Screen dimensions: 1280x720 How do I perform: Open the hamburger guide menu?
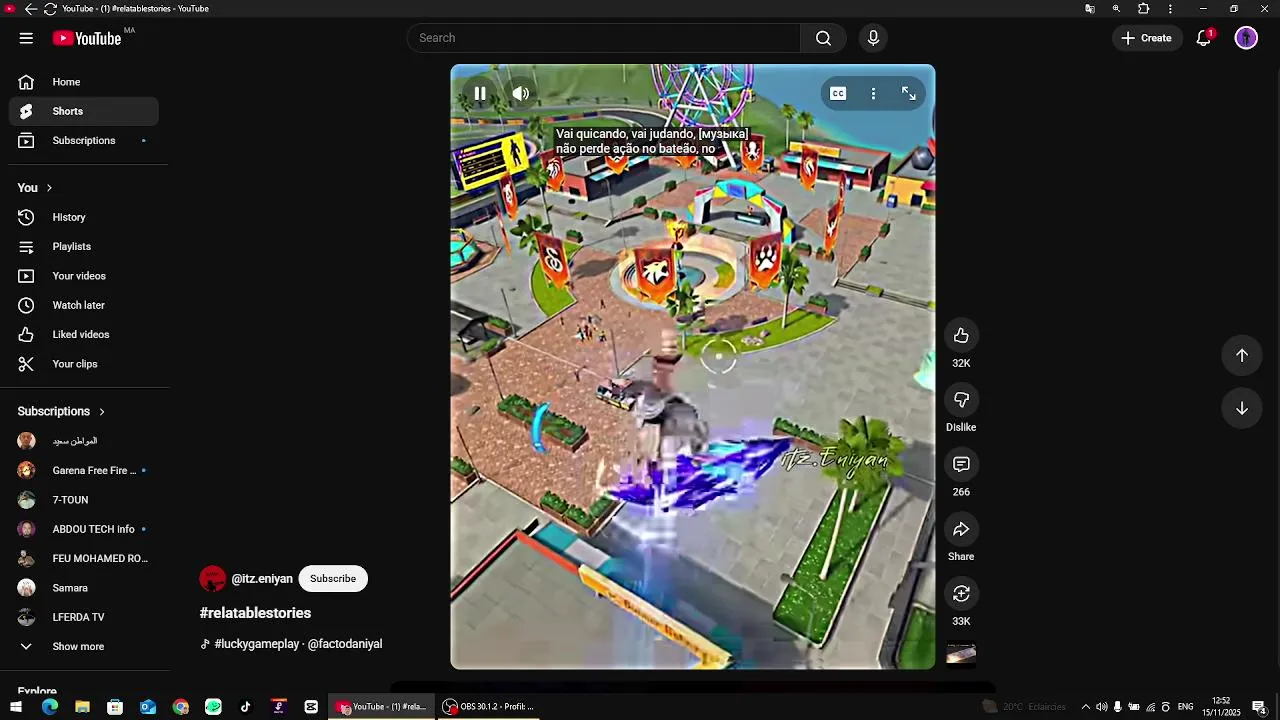pos(26,38)
